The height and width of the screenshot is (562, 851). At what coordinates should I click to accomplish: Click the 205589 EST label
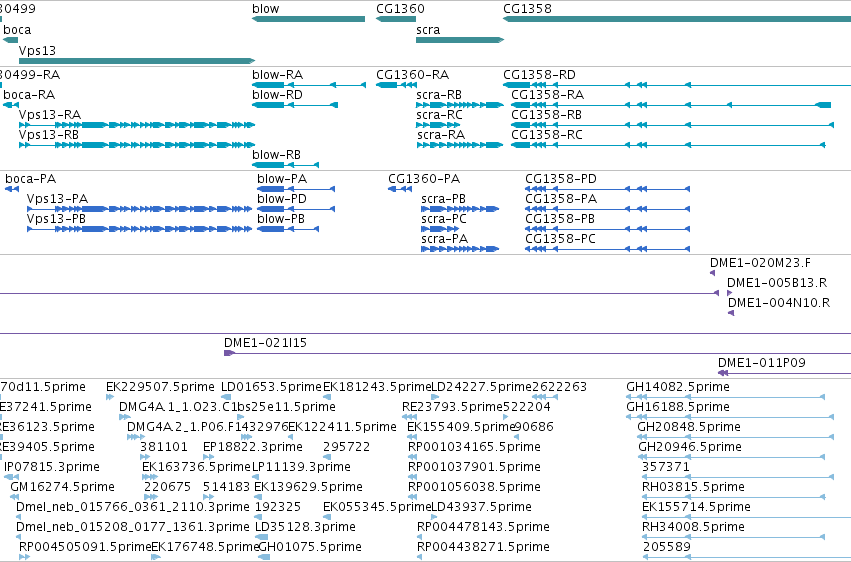click(667, 547)
